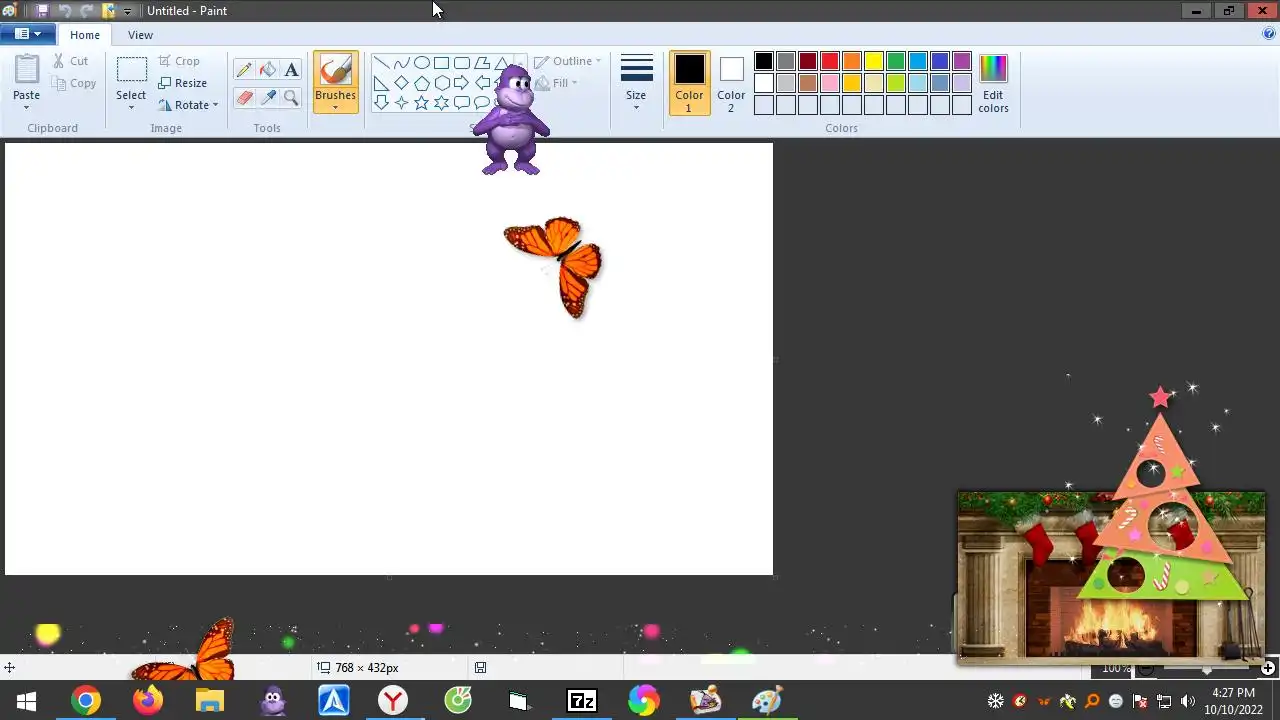Choose the Right triangle shape
This screenshot has width=1280, height=720.
(x=381, y=82)
